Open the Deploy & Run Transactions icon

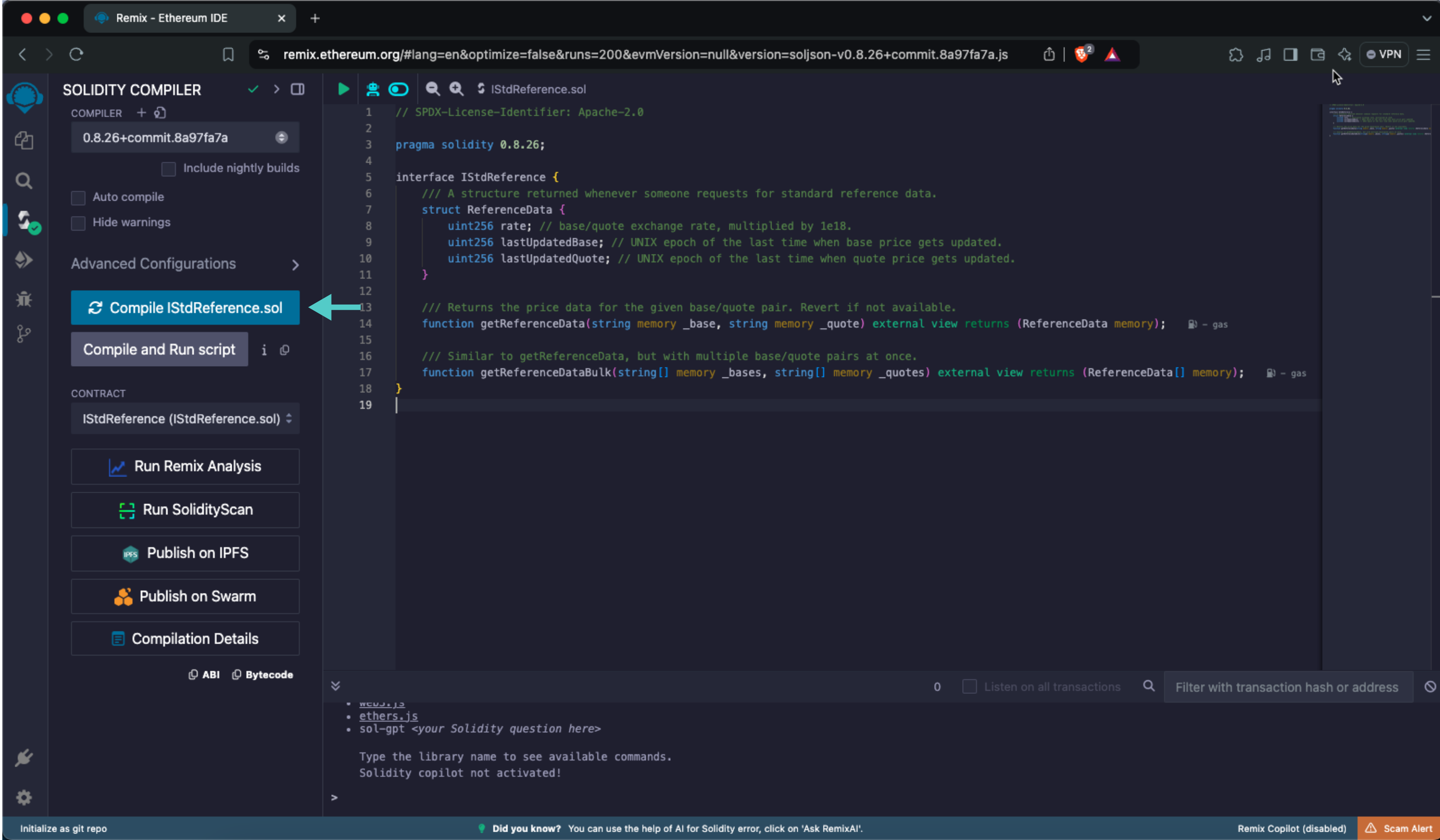click(24, 260)
